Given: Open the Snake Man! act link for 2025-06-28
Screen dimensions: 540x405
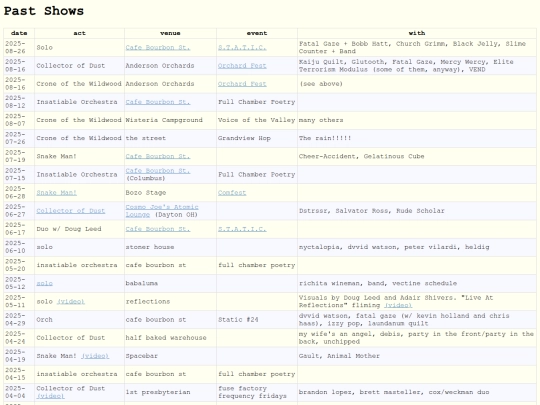Looking at the screenshot, I should pos(56,193).
